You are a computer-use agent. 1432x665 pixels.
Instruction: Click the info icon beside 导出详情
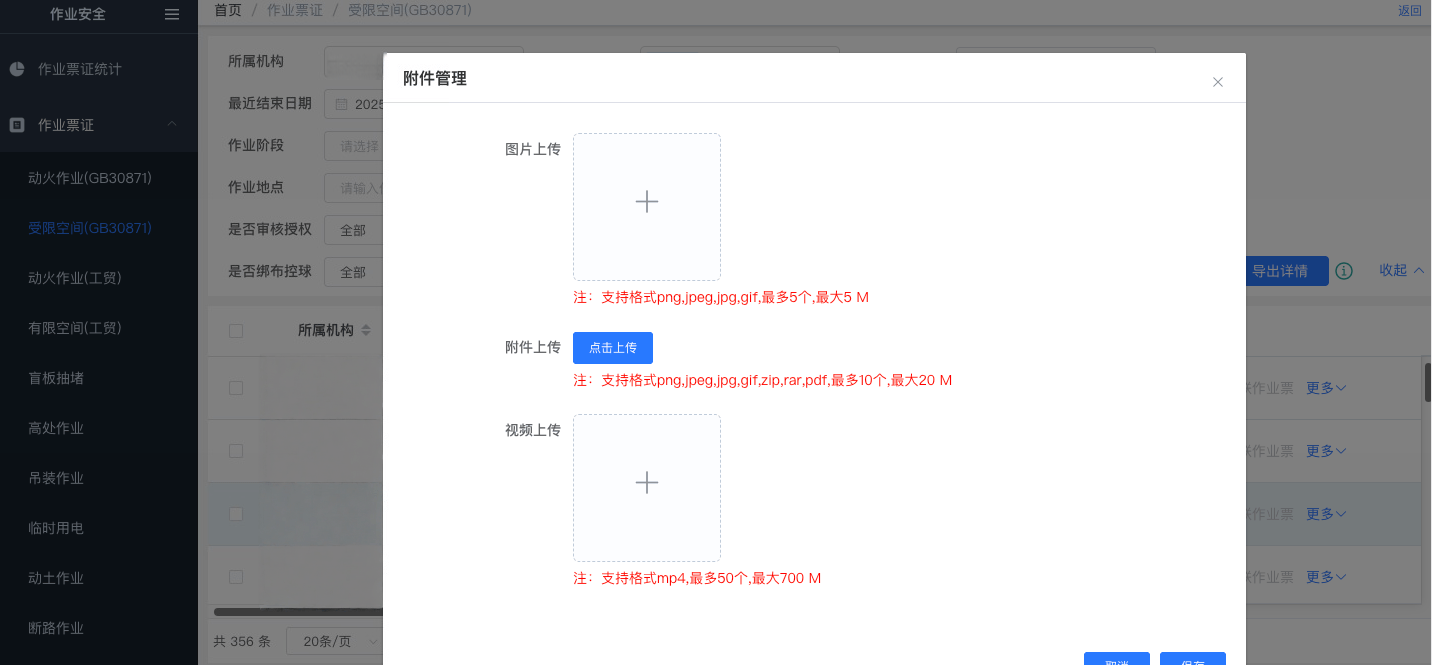[x=1344, y=271]
